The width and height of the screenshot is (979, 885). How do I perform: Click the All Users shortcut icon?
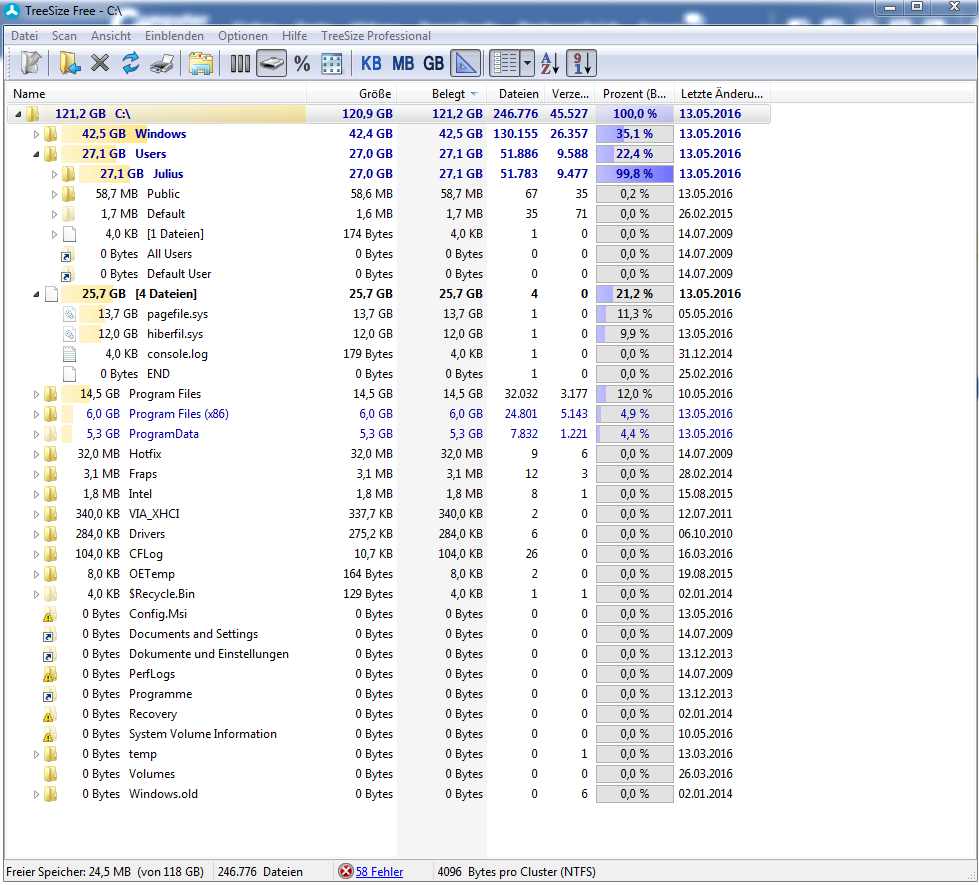tap(67, 254)
